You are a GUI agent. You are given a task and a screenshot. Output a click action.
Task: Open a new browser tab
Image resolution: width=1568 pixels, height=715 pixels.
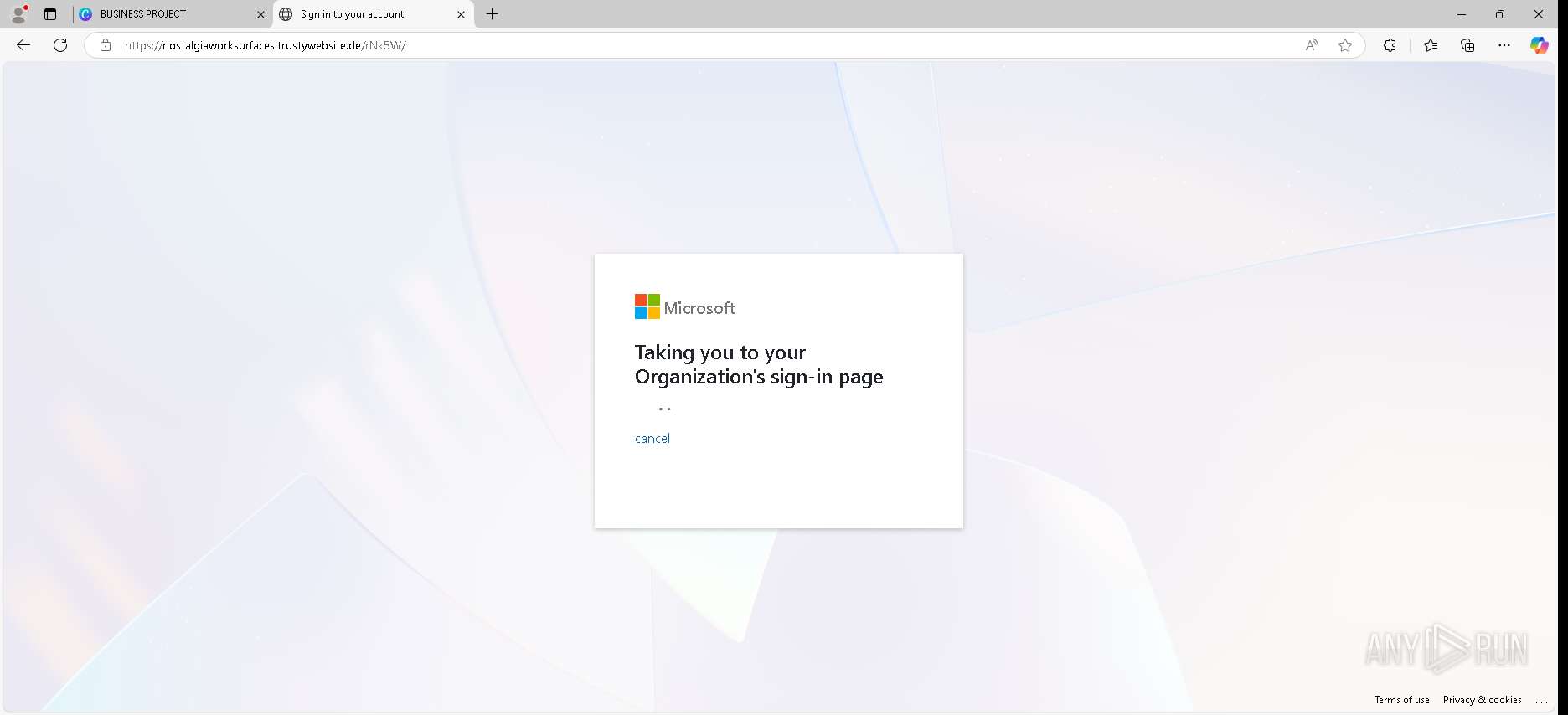493,14
